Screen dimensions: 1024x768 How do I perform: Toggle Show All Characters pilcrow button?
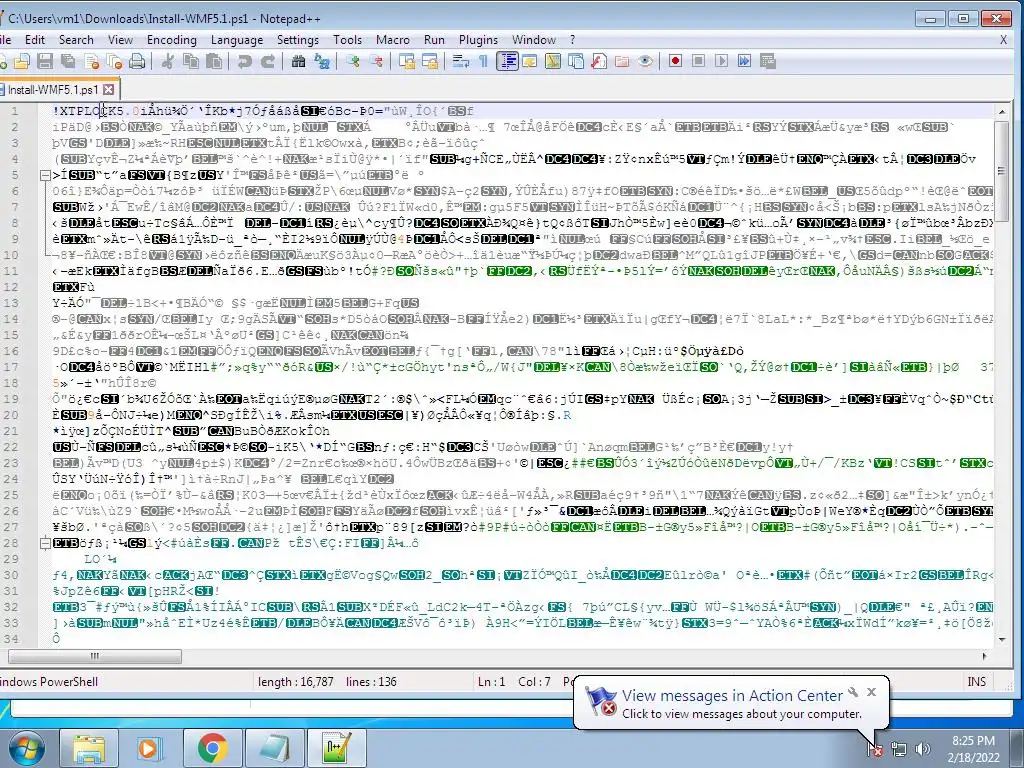[x=483, y=61]
